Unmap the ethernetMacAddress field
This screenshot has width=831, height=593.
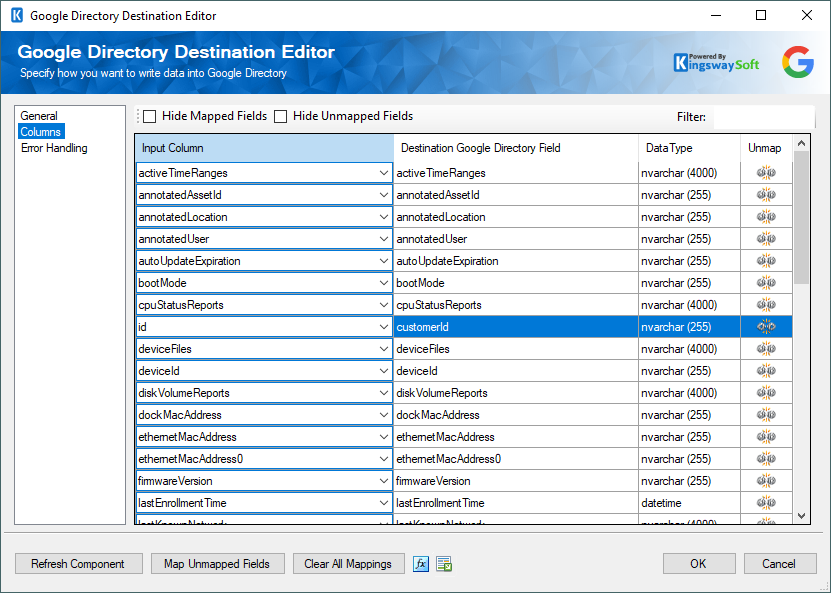(765, 436)
